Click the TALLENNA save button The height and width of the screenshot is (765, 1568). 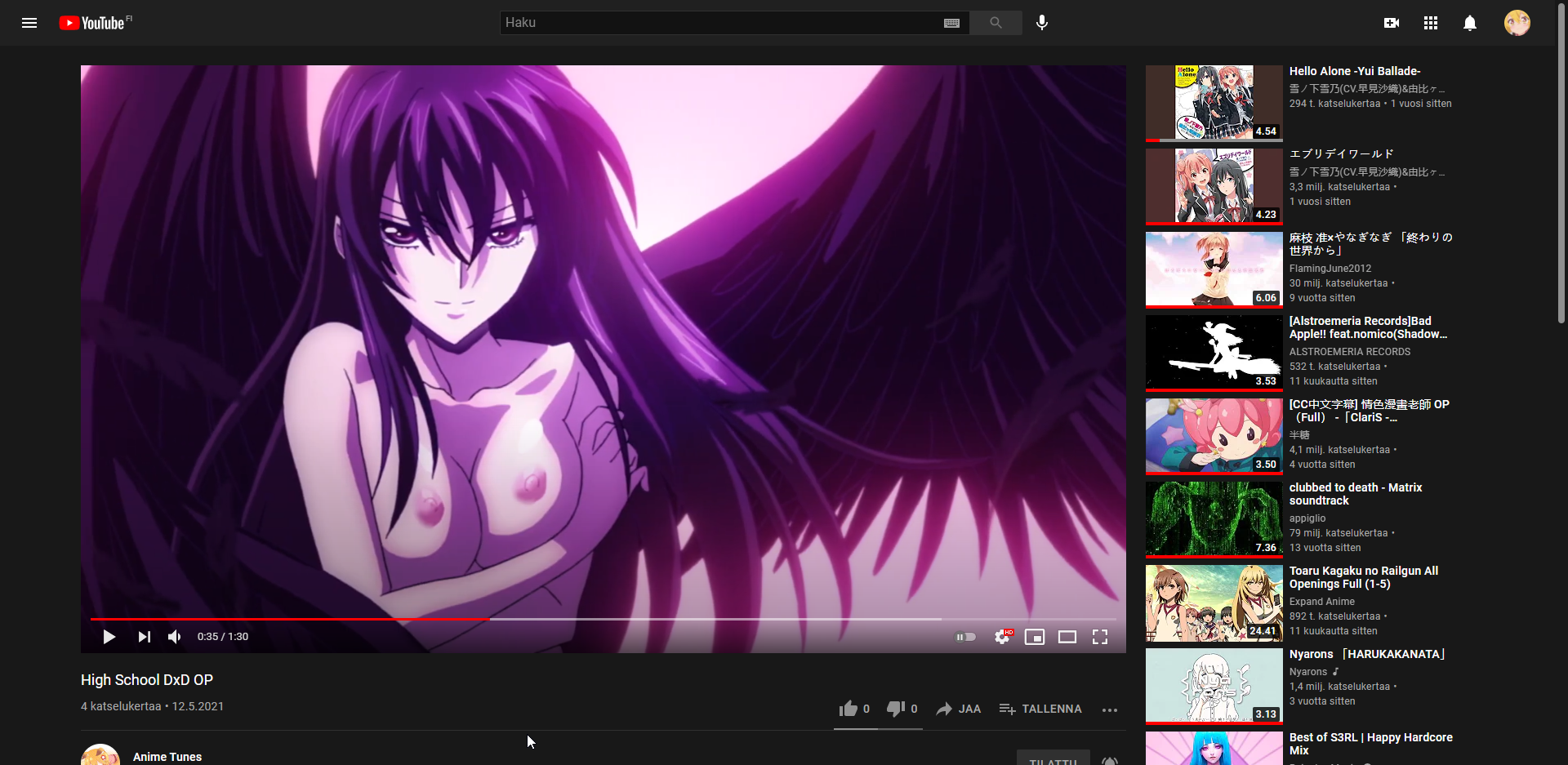click(1040, 709)
